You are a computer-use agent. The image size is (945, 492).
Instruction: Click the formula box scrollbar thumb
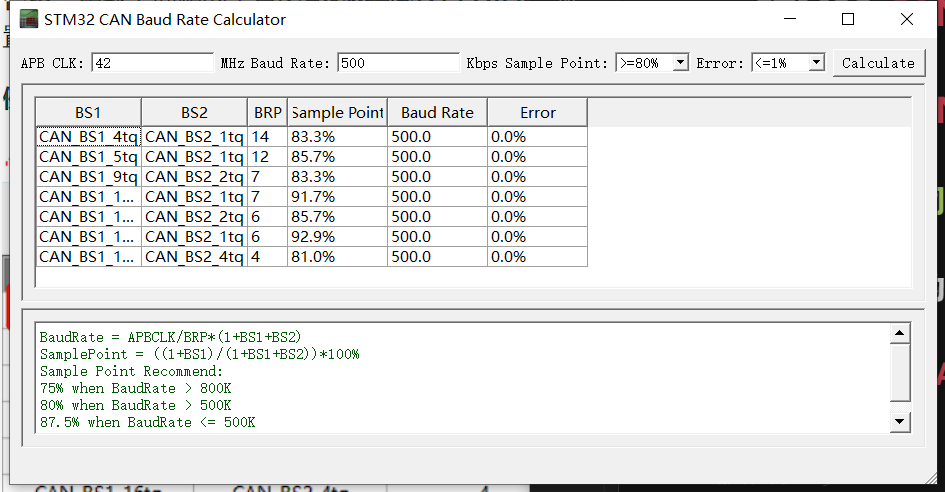pos(900,372)
